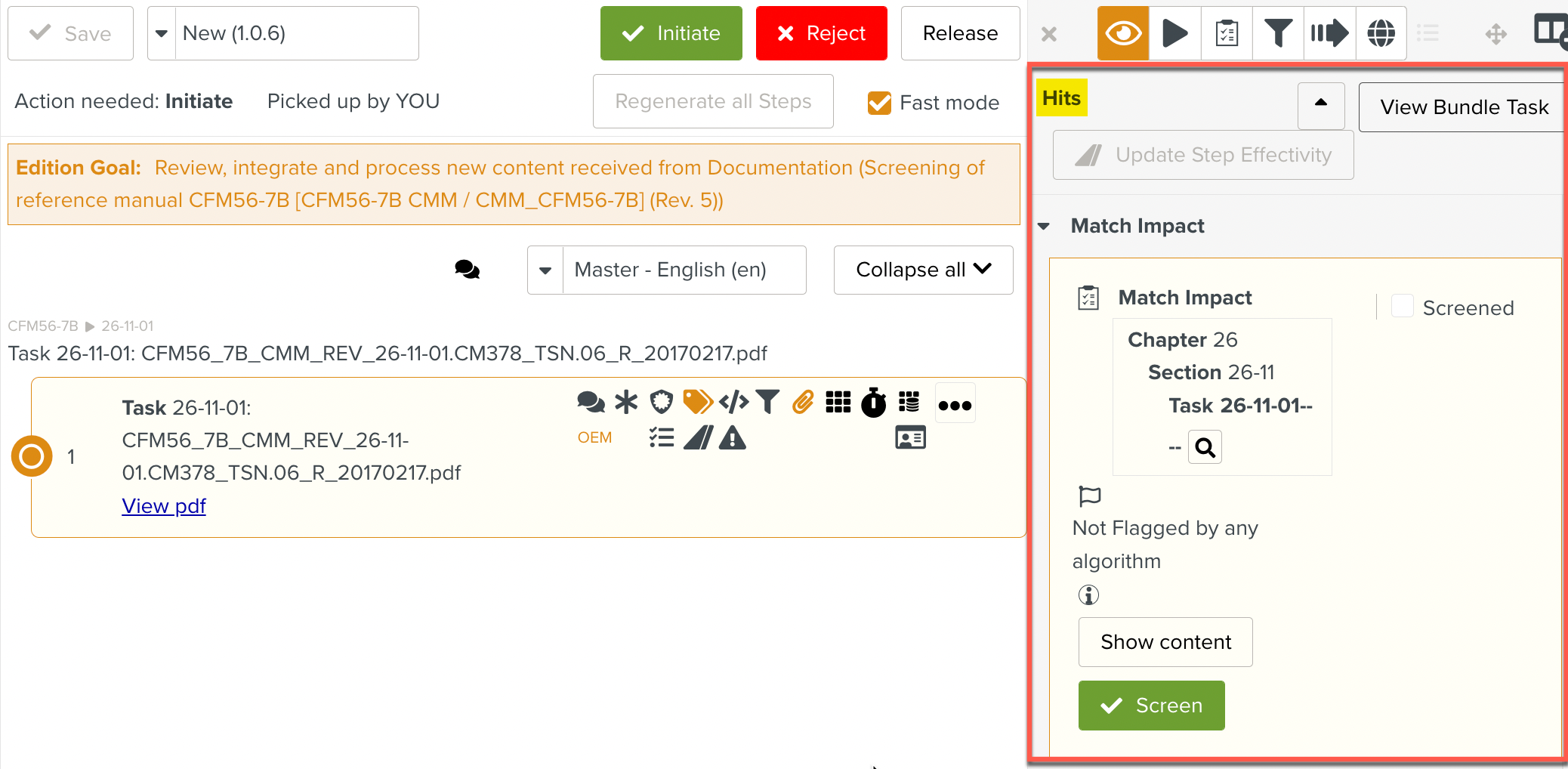
Task: Click the play arrow toolbar icon
Action: (1174, 33)
